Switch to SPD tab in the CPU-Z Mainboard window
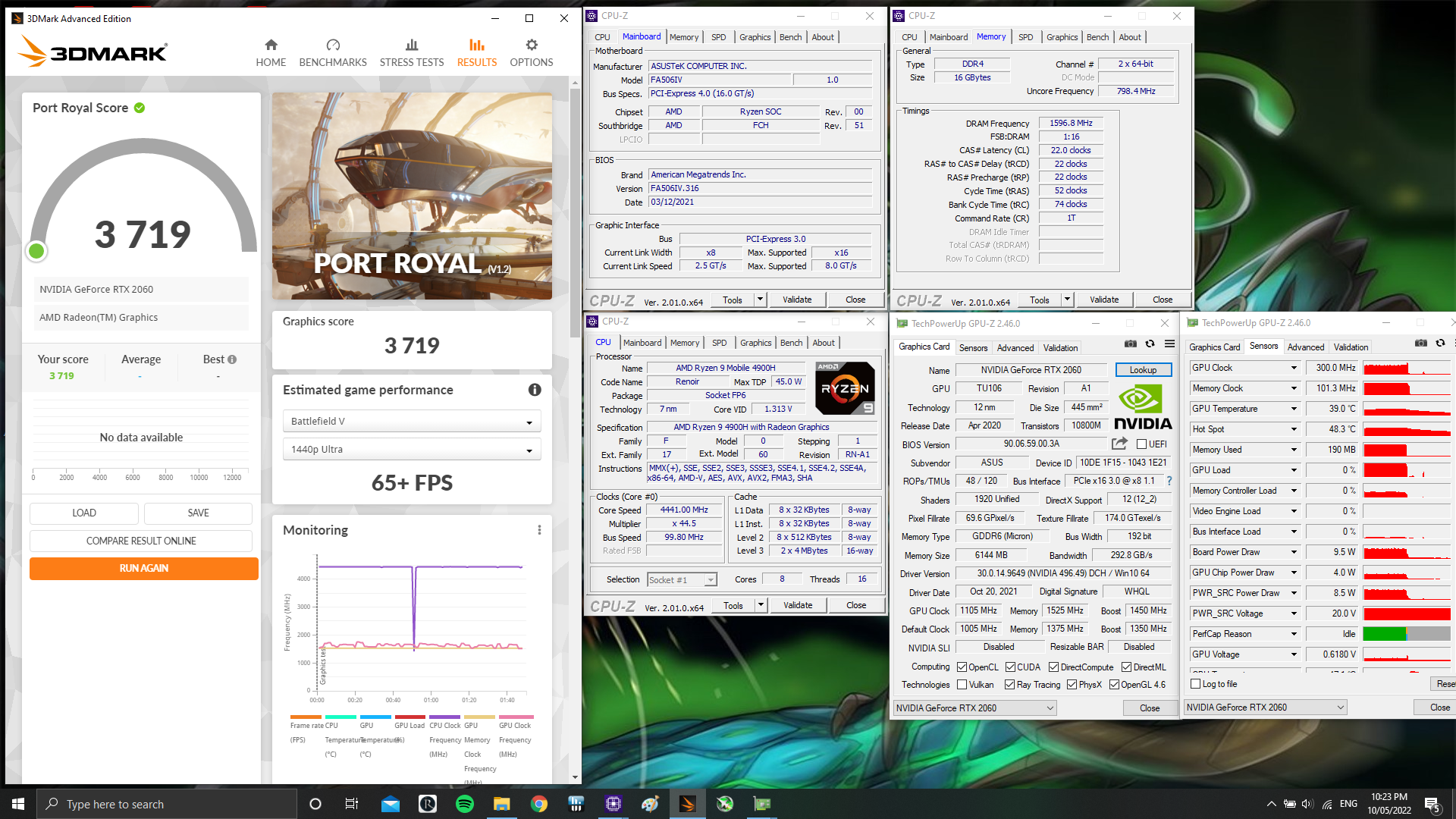 [718, 37]
